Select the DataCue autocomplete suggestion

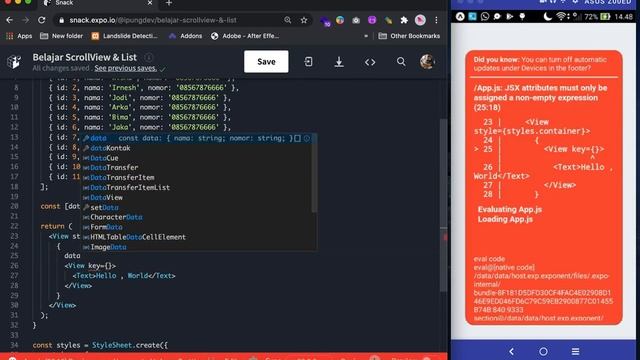pos(198,158)
